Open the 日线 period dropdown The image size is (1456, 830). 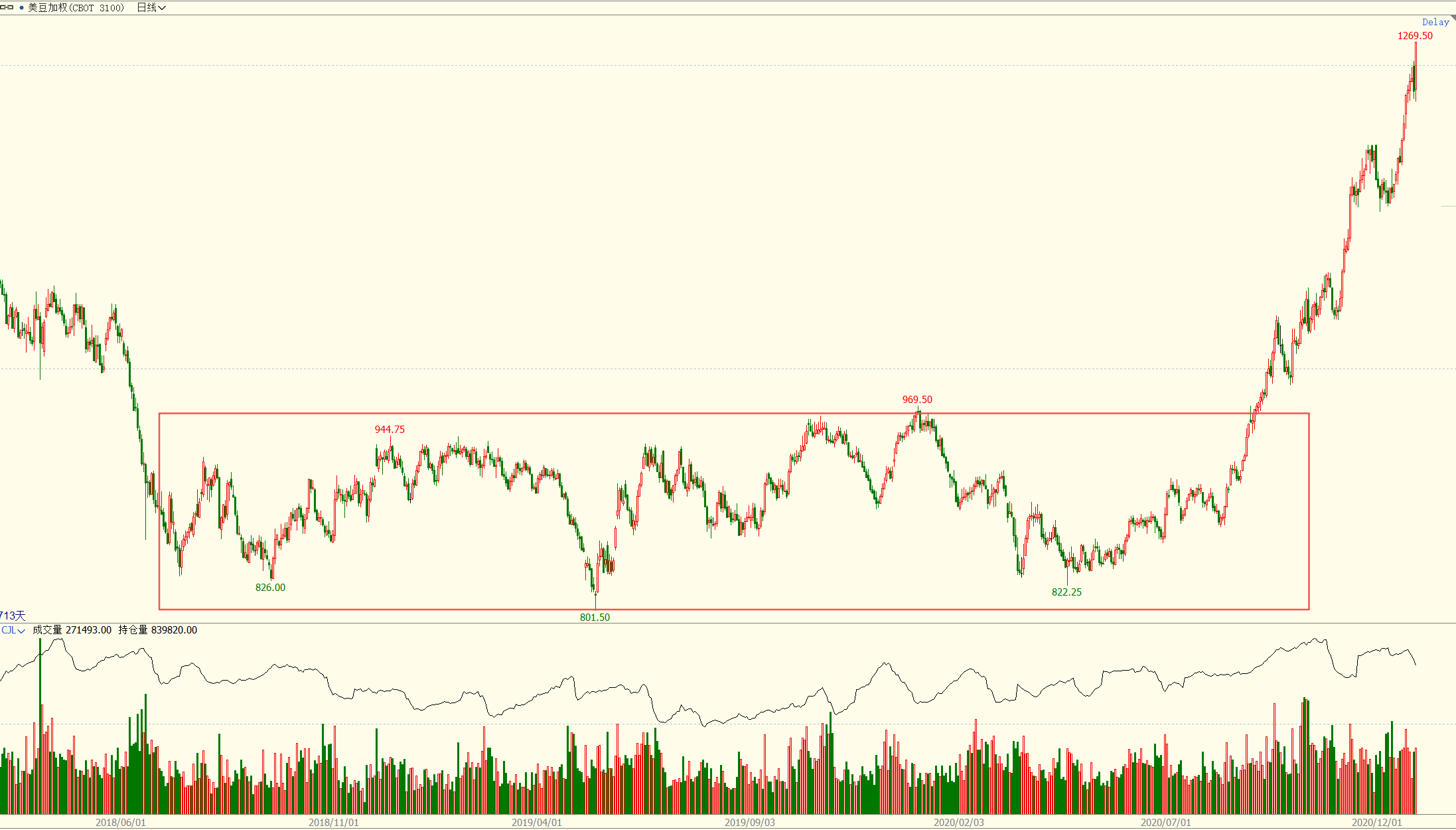(151, 7)
